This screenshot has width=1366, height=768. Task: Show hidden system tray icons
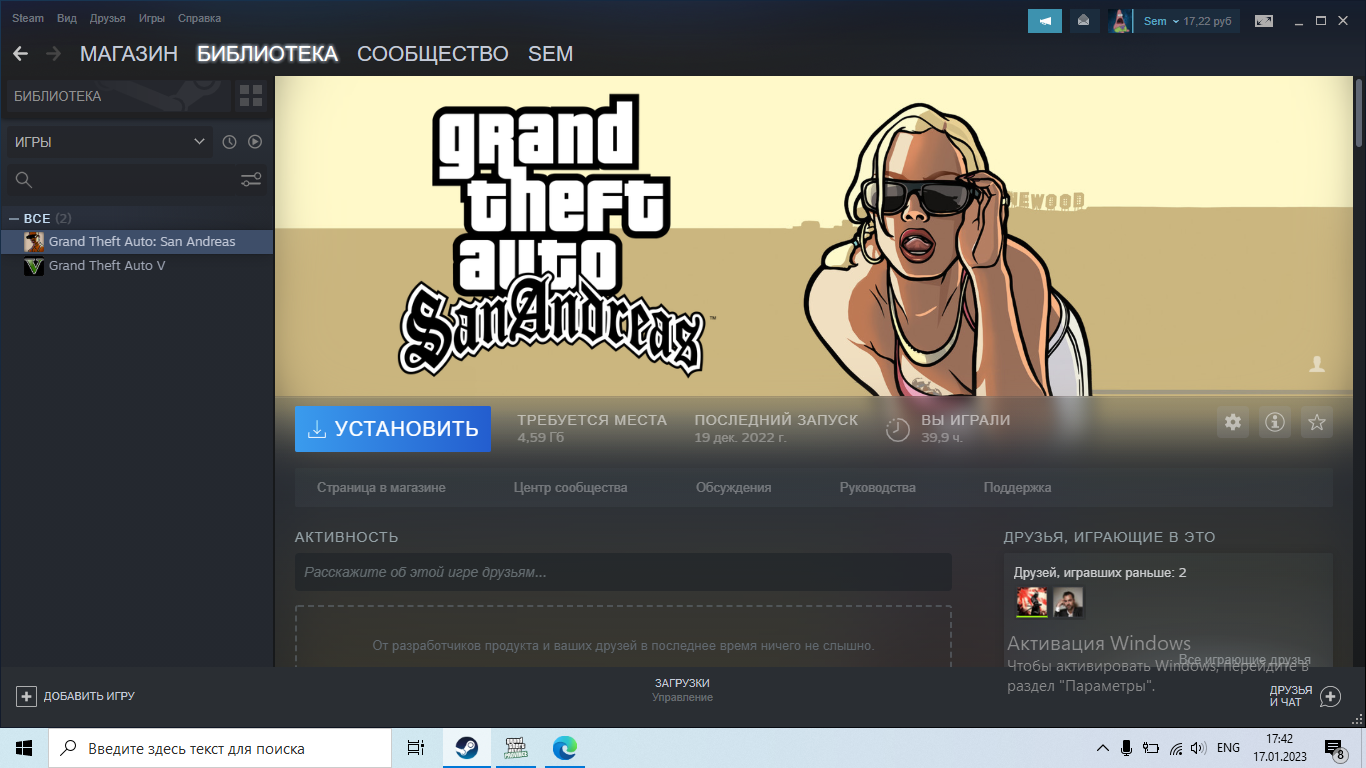coord(1103,748)
